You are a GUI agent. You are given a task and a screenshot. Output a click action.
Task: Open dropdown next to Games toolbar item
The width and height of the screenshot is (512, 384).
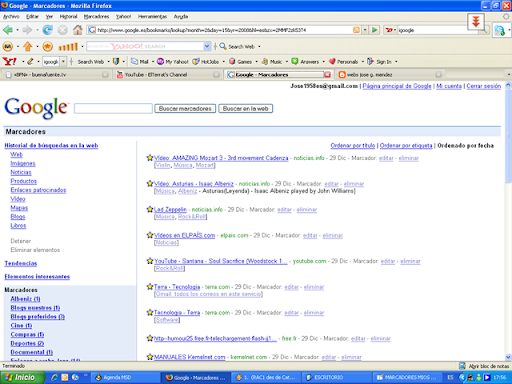[x=256, y=62]
